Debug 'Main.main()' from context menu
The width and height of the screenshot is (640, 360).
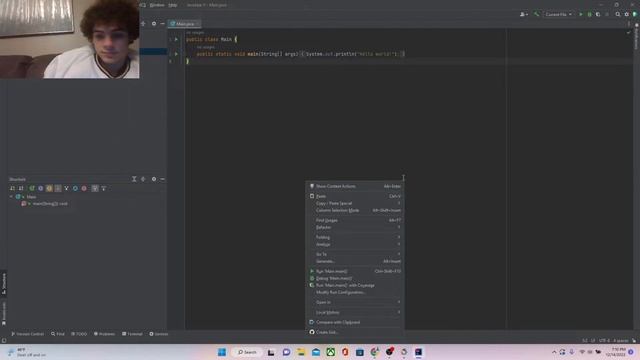[x=355, y=278]
